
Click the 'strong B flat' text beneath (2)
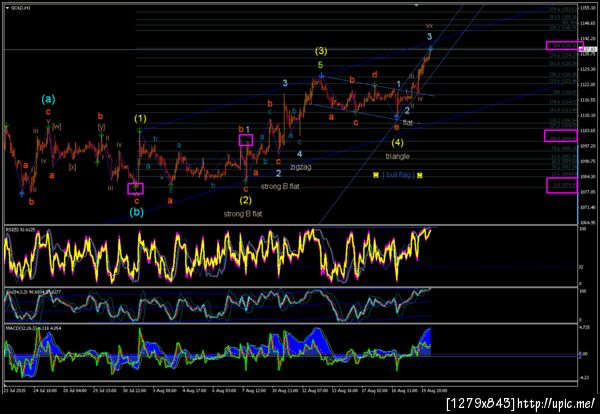[243, 214]
